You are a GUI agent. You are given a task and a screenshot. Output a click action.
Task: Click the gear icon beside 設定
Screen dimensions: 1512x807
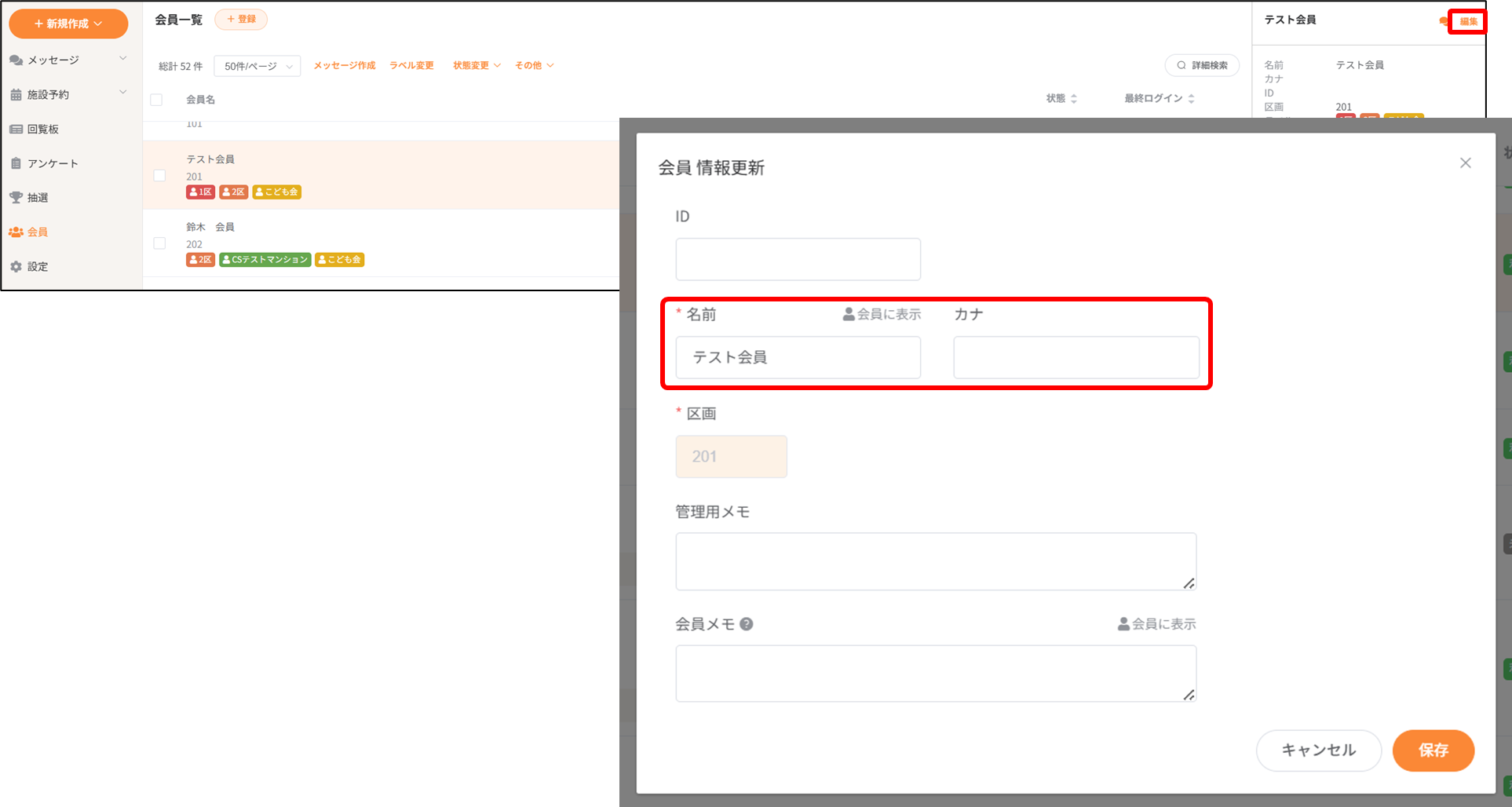click(16, 267)
